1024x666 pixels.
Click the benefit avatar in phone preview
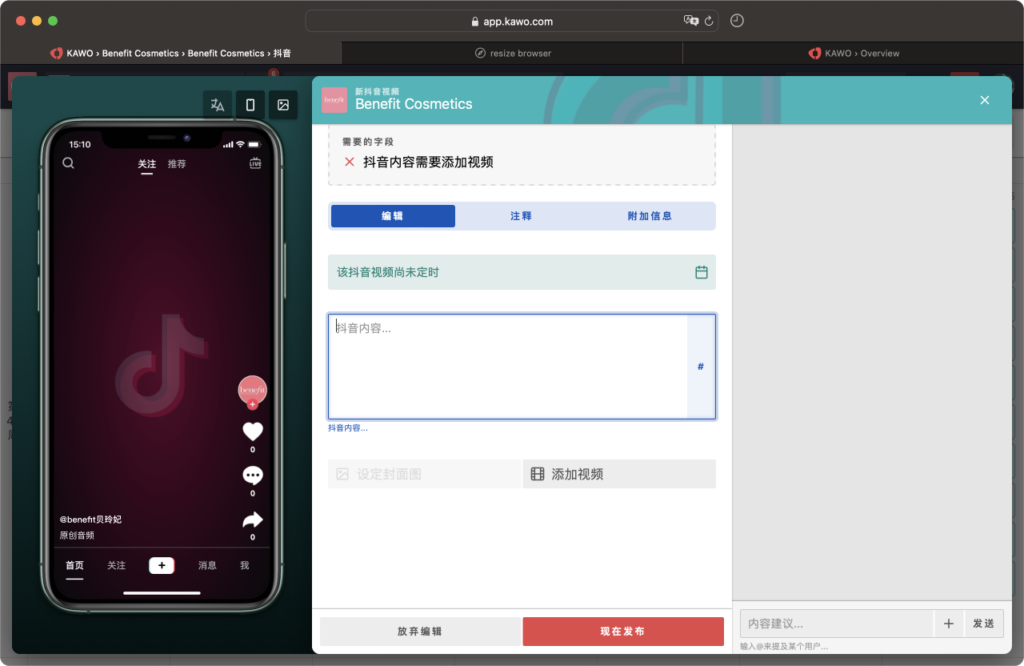(x=252, y=390)
